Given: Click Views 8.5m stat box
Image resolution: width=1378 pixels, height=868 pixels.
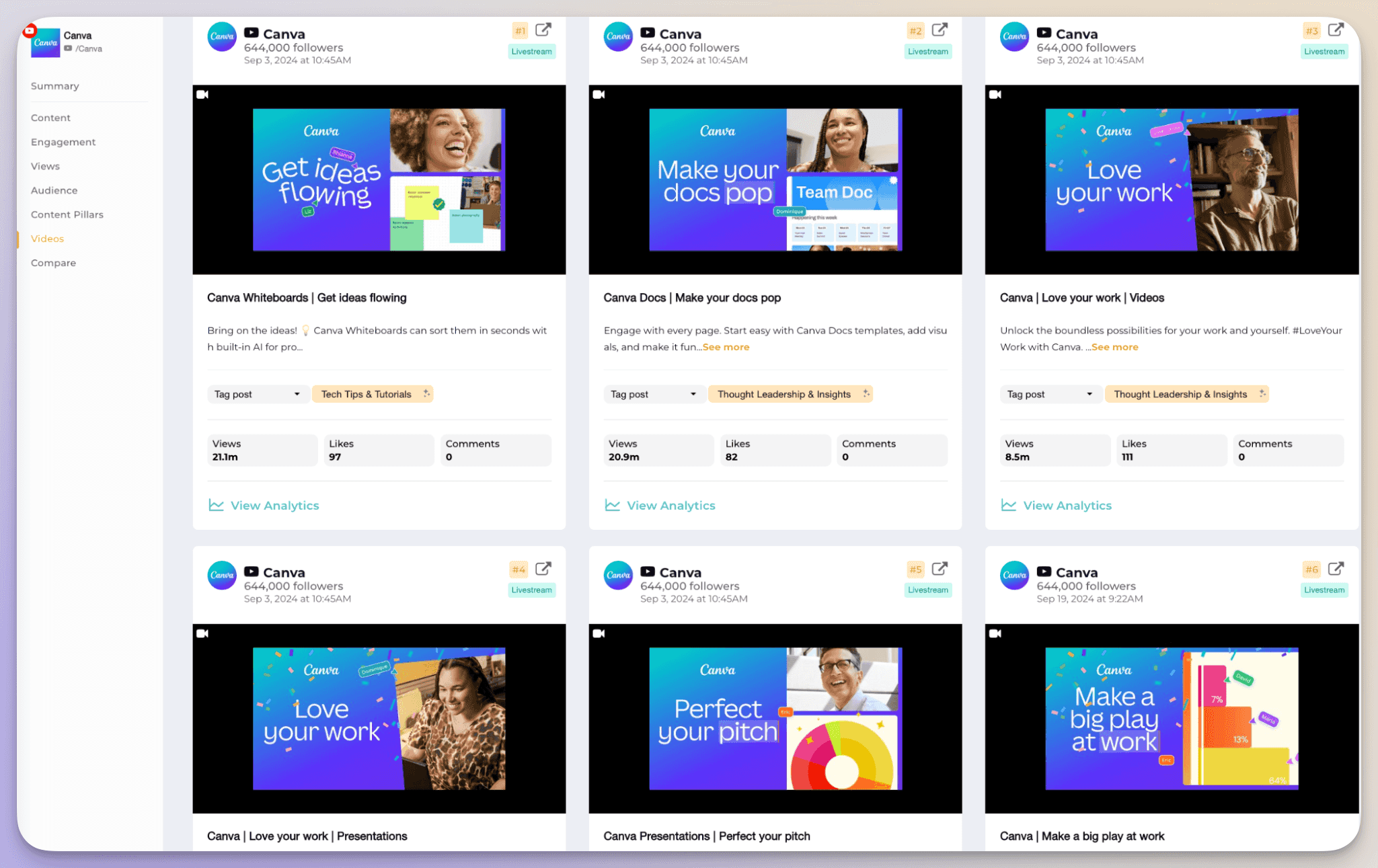Looking at the screenshot, I should point(1055,450).
